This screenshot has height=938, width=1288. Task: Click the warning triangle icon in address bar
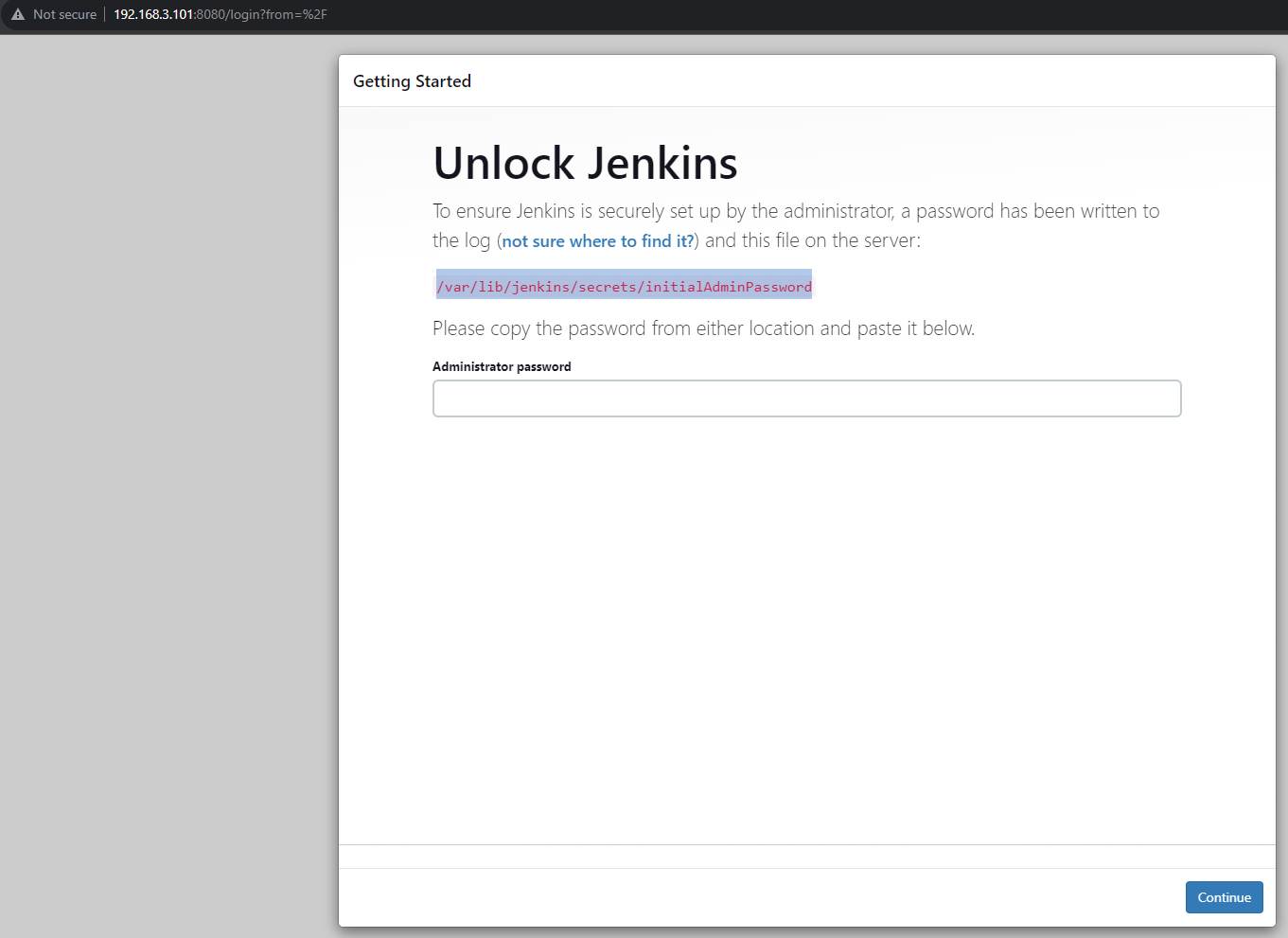[17, 14]
